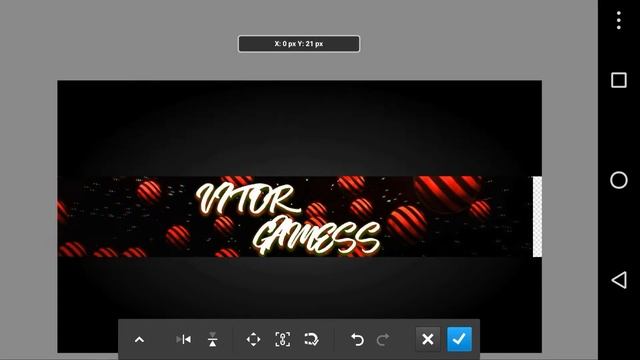The width and height of the screenshot is (640, 360).
Task: Undo the last transform
Action: [357, 339]
